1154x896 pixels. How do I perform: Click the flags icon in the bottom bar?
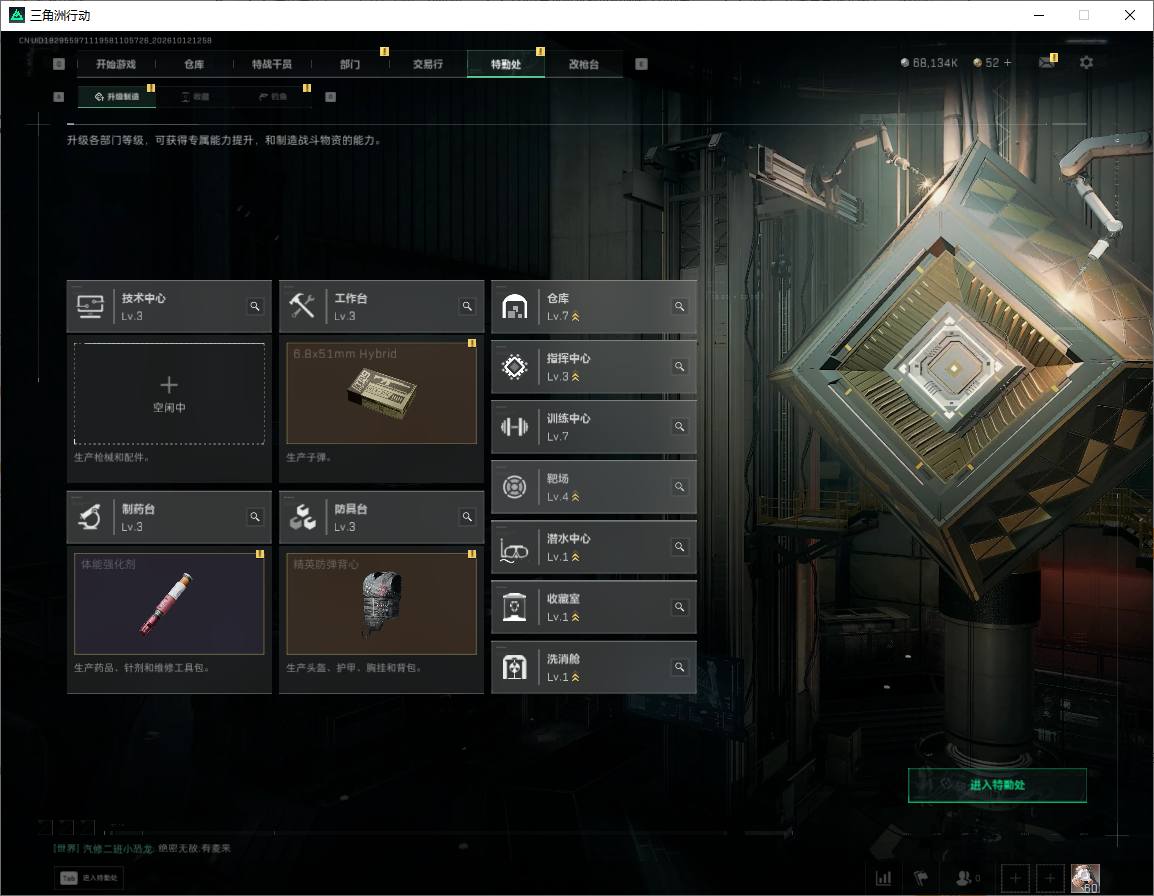coord(921,878)
